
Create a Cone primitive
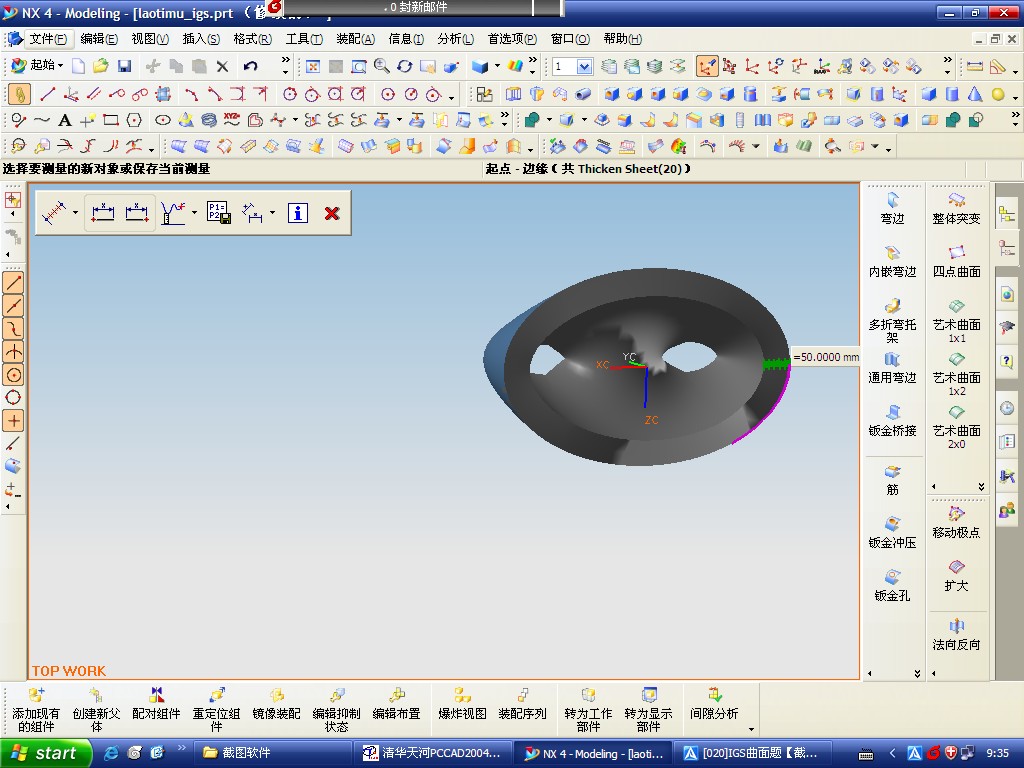point(975,94)
